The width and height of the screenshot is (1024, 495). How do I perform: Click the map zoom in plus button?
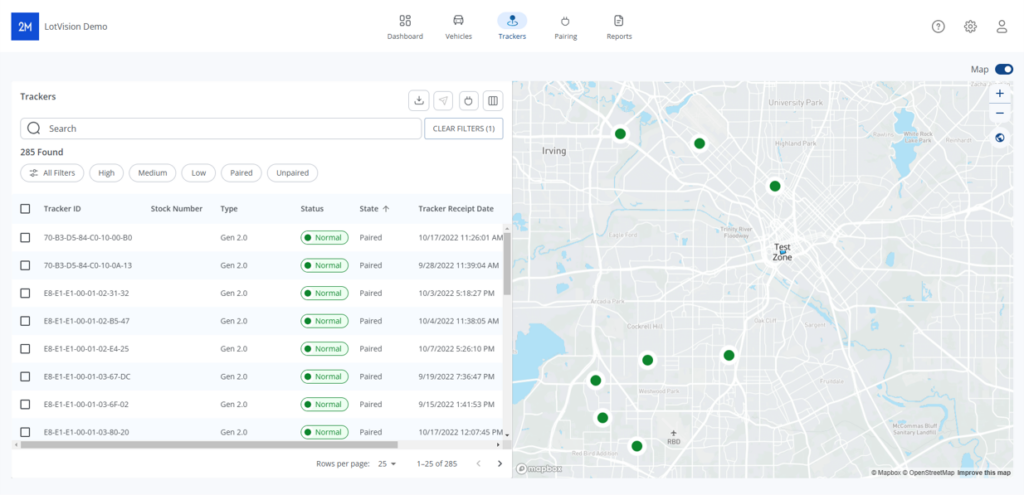[1000, 93]
